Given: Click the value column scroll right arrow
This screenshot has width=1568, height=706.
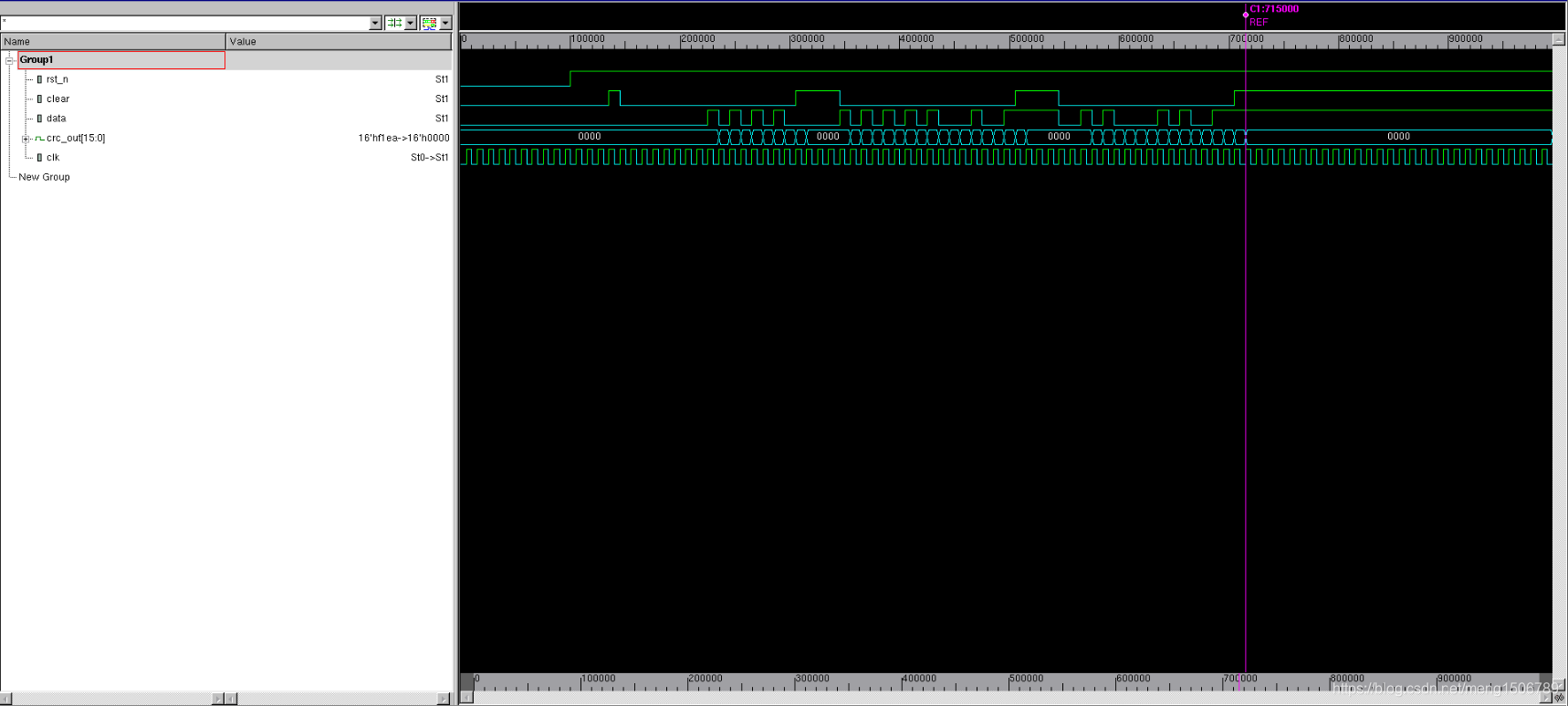Looking at the screenshot, I should tap(444, 699).
